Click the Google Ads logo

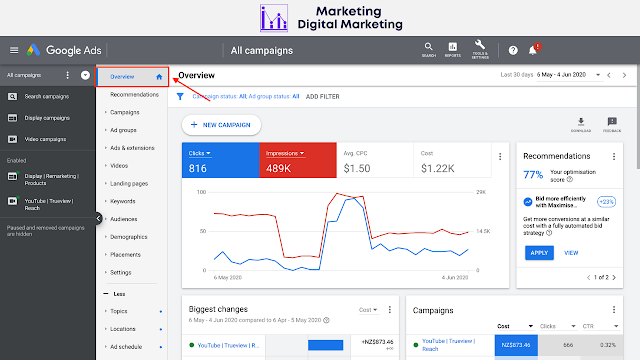point(64,50)
